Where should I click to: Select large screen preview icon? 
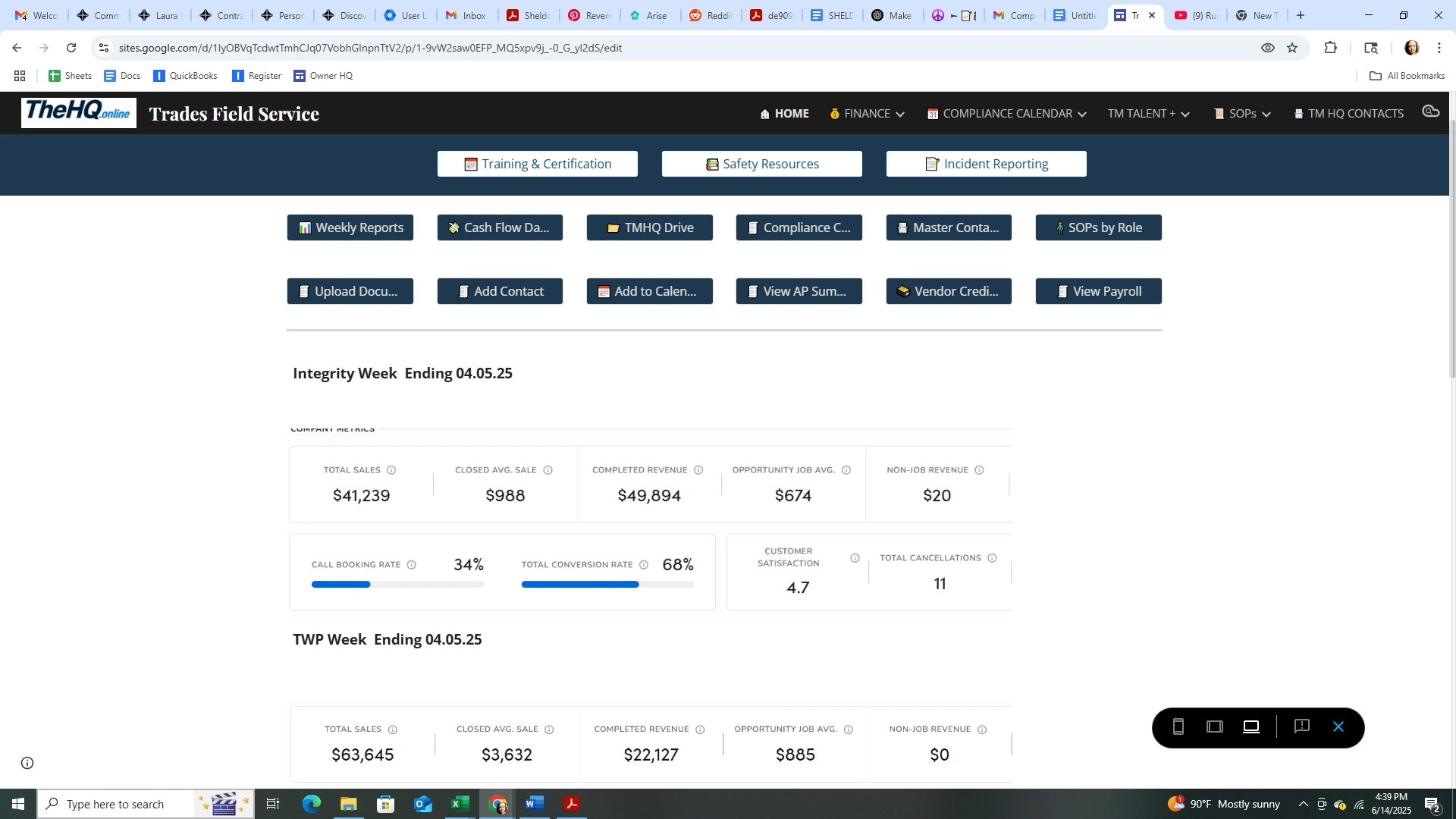coord(1251,726)
